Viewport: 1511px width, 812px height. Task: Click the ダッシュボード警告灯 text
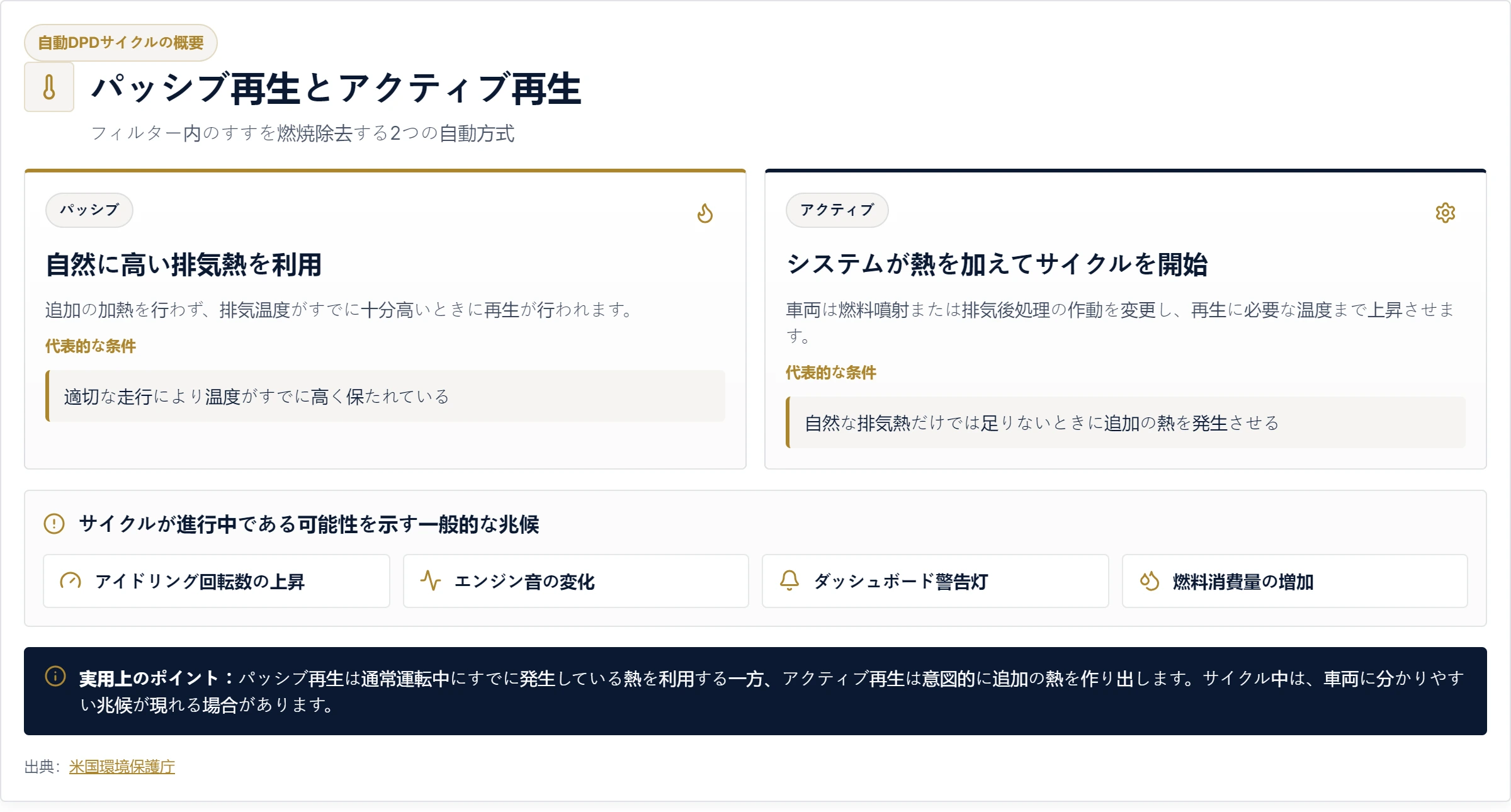(x=902, y=581)
